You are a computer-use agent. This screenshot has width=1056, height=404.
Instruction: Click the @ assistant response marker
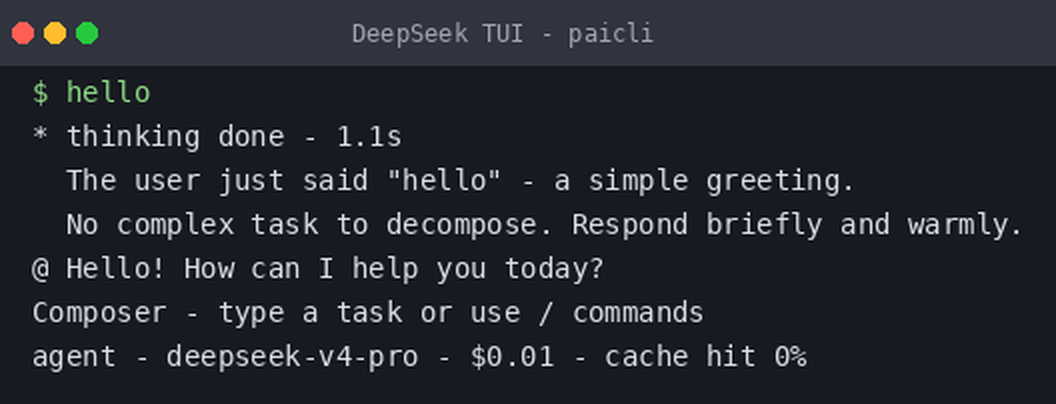pyautogui.click(x=40, y=270)
